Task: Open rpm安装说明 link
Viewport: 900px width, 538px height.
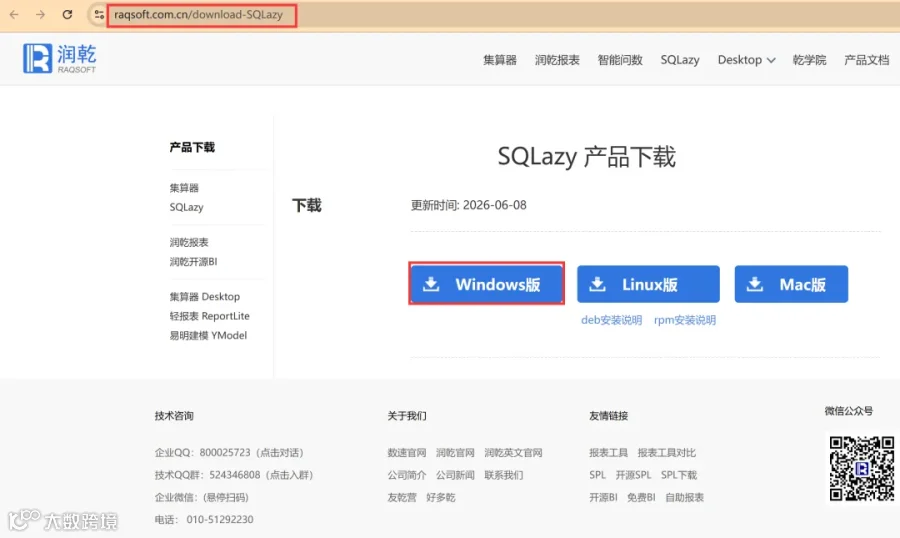Action: coord(685,320)
